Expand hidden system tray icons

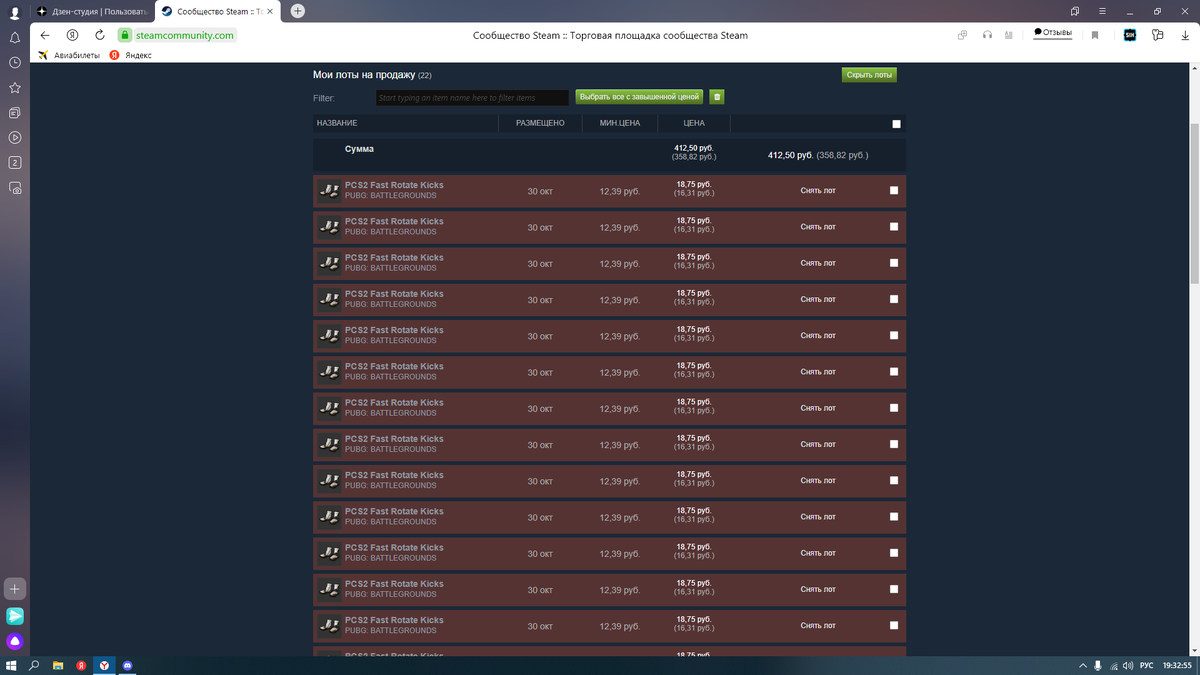[1083, 665]
